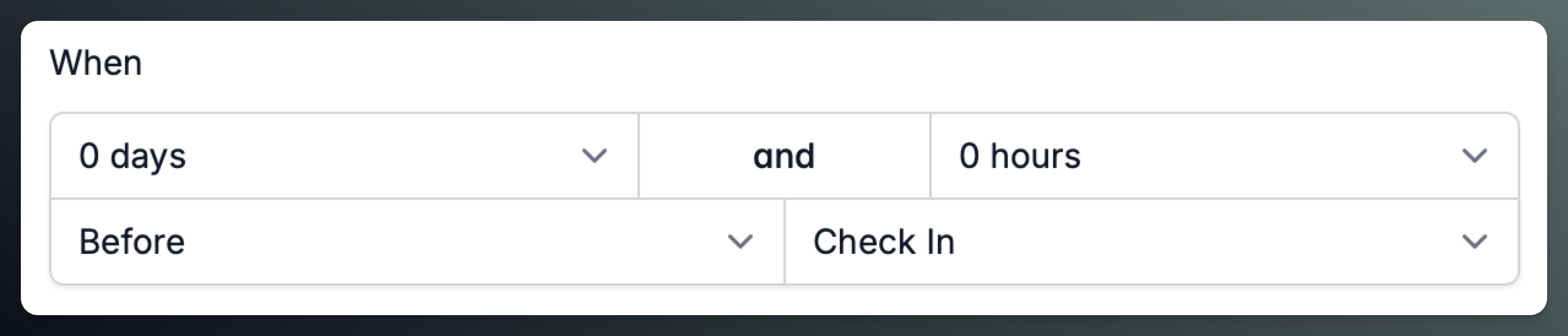Click the "When" section heading
This screenshot has height=336, width=1568.
point(96,63)
